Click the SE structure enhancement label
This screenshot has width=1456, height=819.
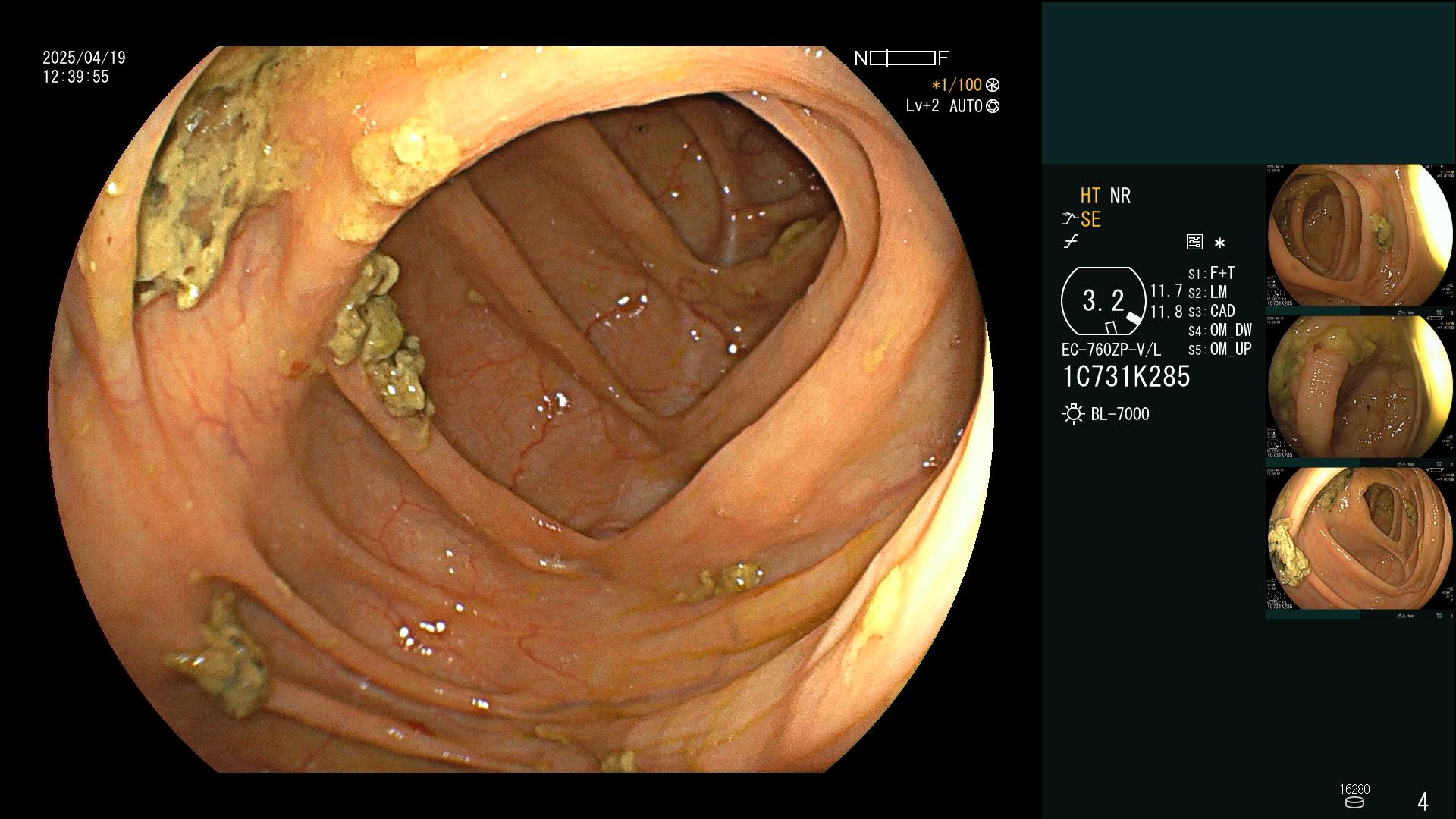point(1090,219)
